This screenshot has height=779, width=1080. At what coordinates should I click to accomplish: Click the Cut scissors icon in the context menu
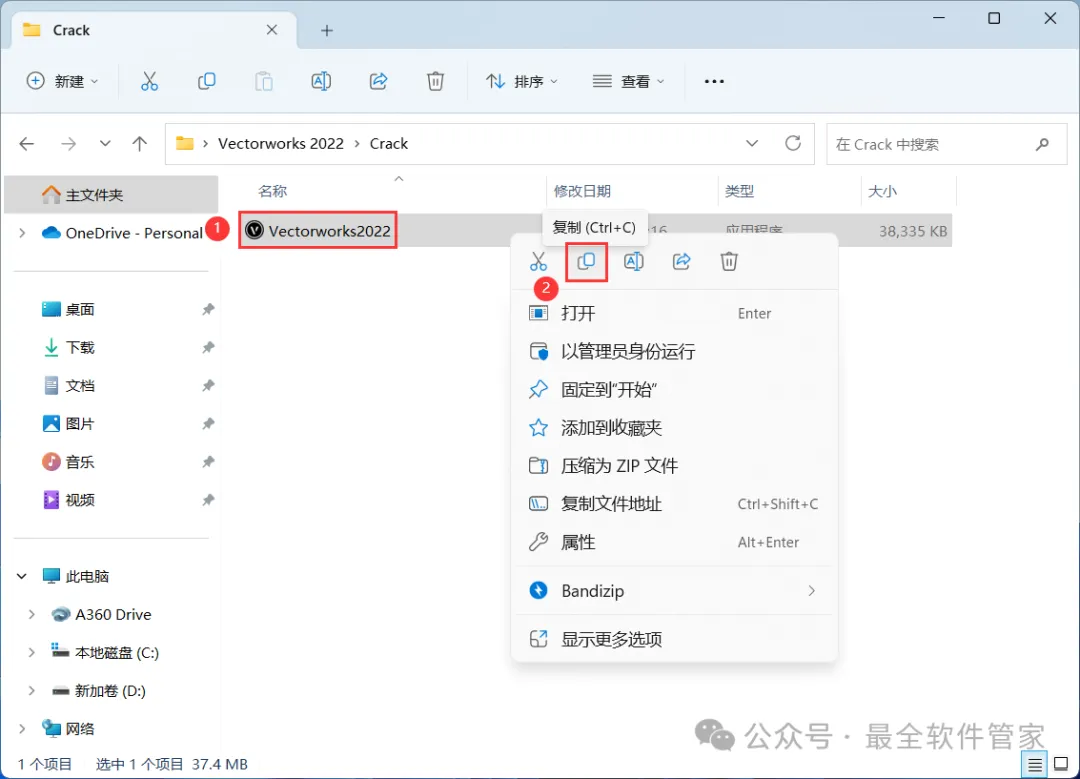(538, 262)
